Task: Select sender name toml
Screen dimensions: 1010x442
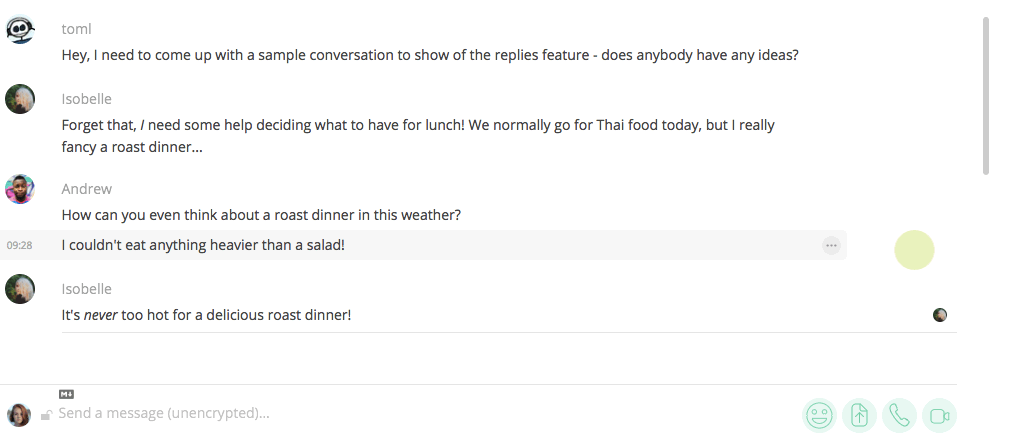Action: tap(77, 29)
